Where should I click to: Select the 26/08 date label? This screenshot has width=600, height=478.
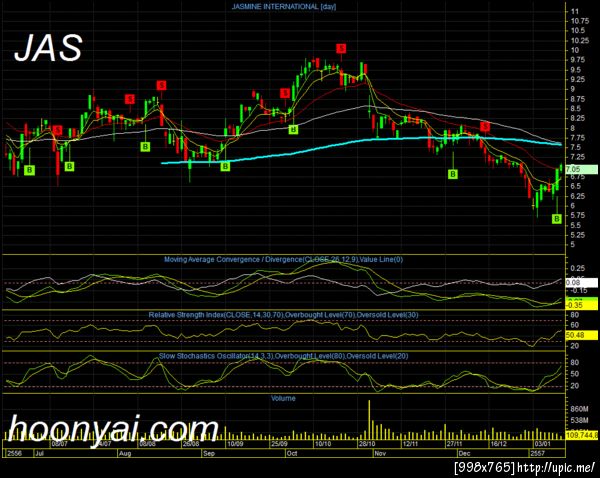(x=191, y=444)
